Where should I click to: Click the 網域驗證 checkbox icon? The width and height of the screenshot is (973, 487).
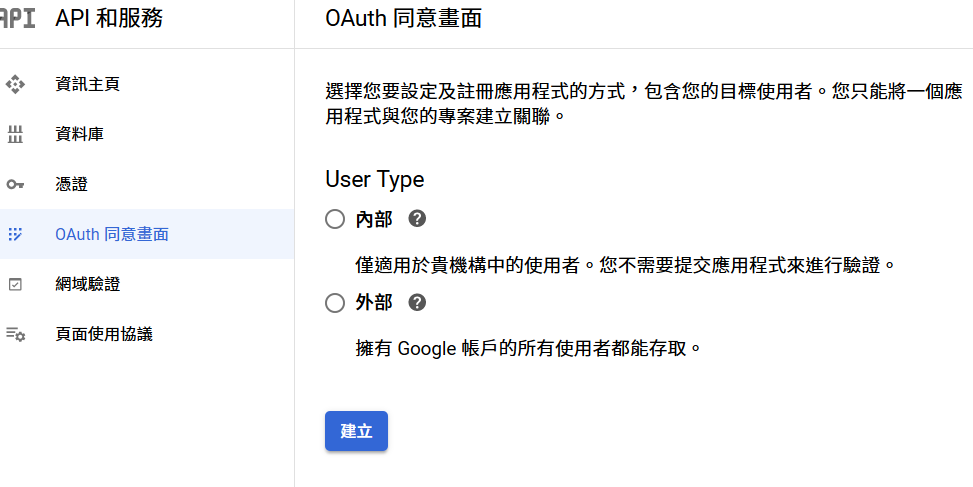(15, 284)
